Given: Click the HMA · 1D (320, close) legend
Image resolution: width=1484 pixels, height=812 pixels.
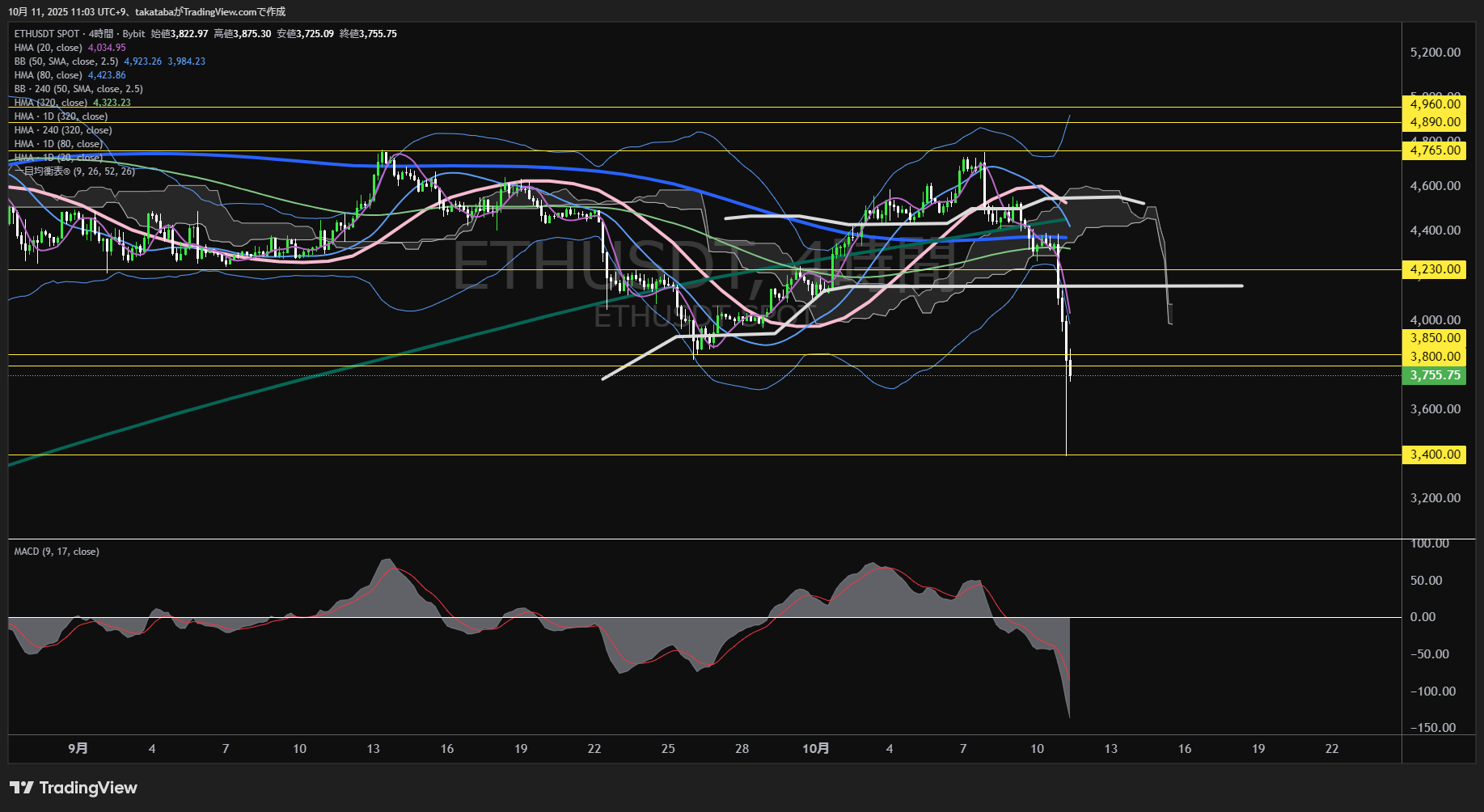Looking at the screenshot, I should click(61, 116).
